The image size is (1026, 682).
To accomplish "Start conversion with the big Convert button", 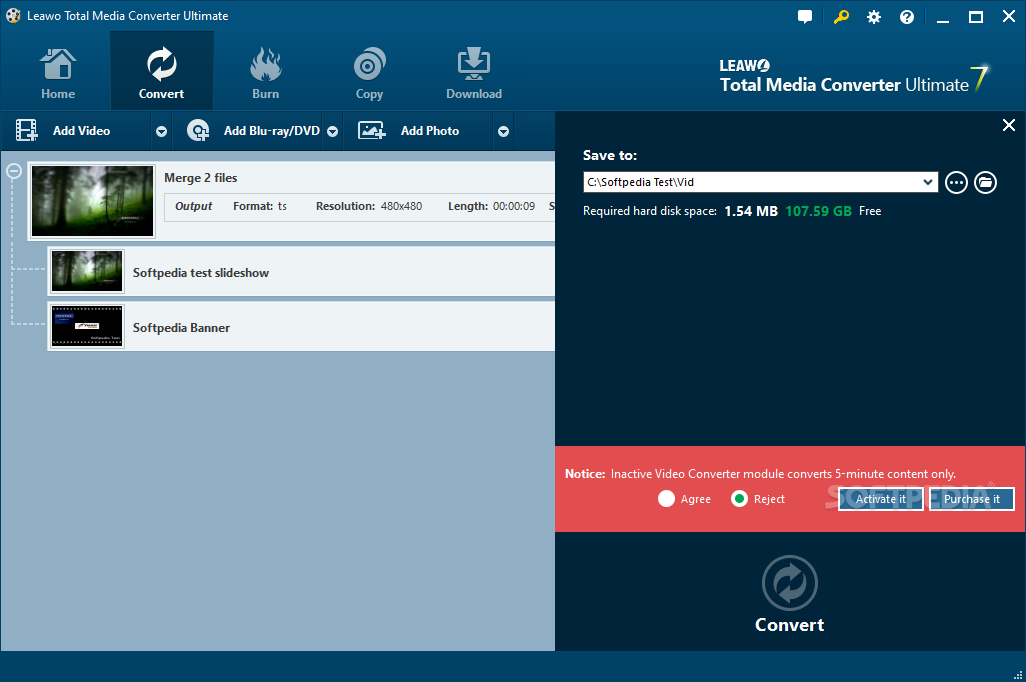I will [x=790, y=594].
